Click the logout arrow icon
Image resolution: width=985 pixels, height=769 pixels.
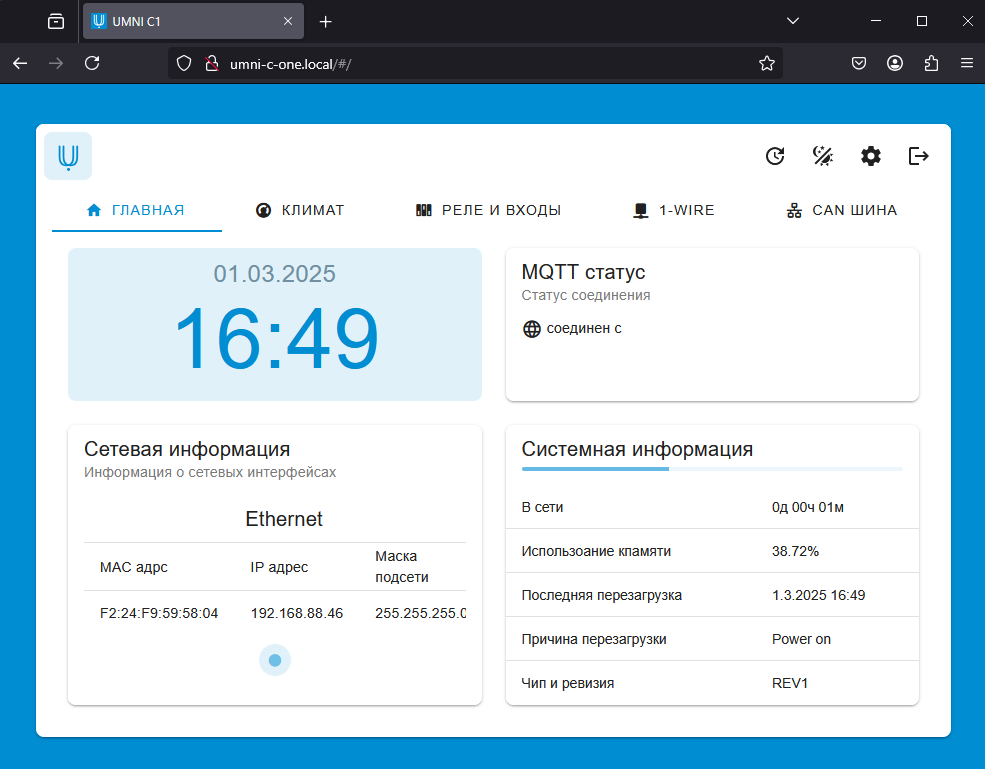919,156
